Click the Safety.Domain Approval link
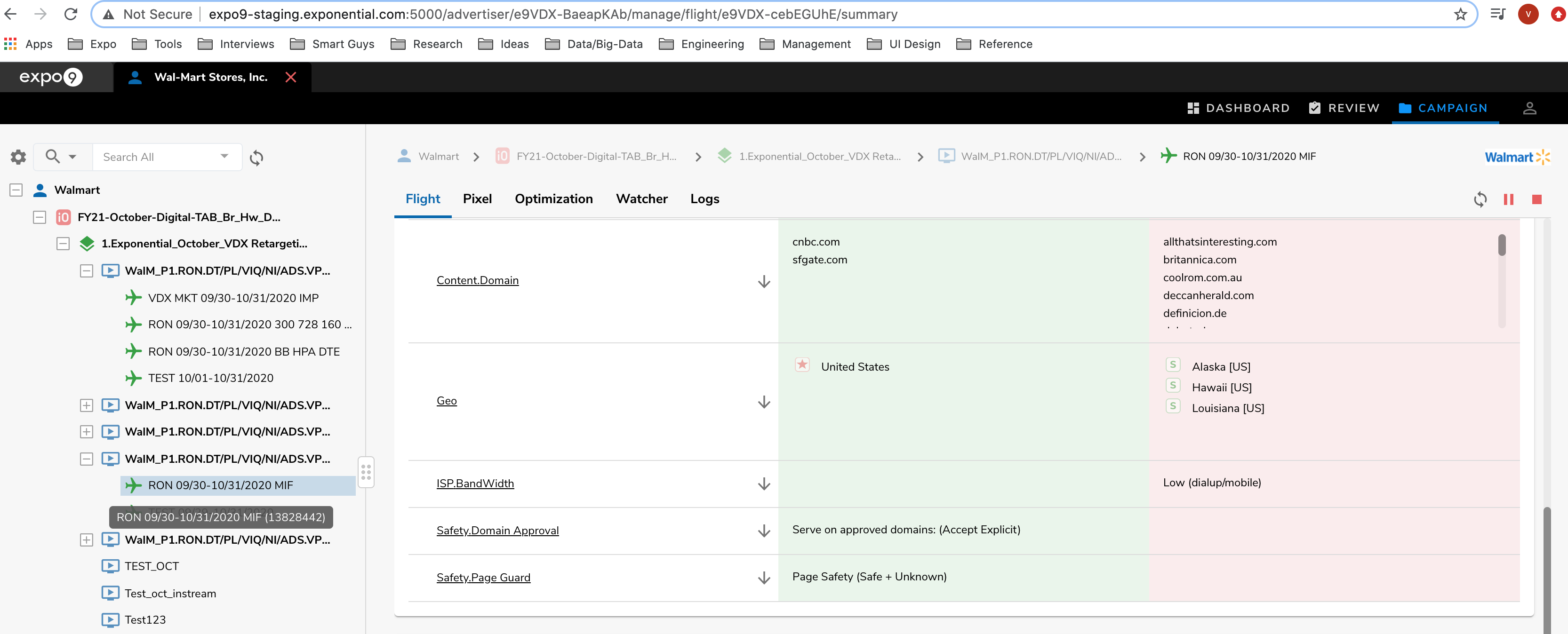This screenshot has height=634, width=1568. coord(497,531)
